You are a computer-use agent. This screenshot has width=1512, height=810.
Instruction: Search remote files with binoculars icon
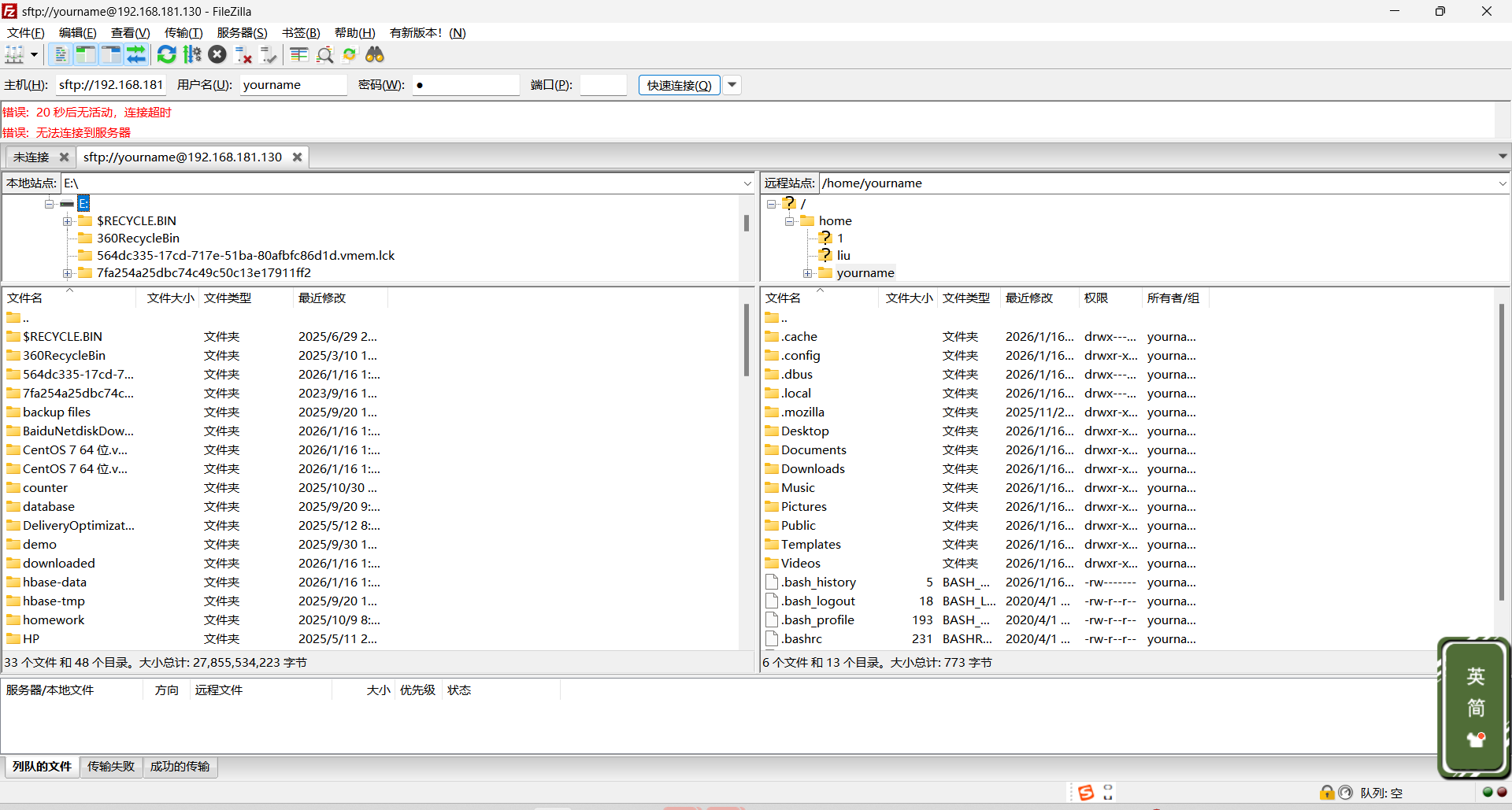pos(375,54)
